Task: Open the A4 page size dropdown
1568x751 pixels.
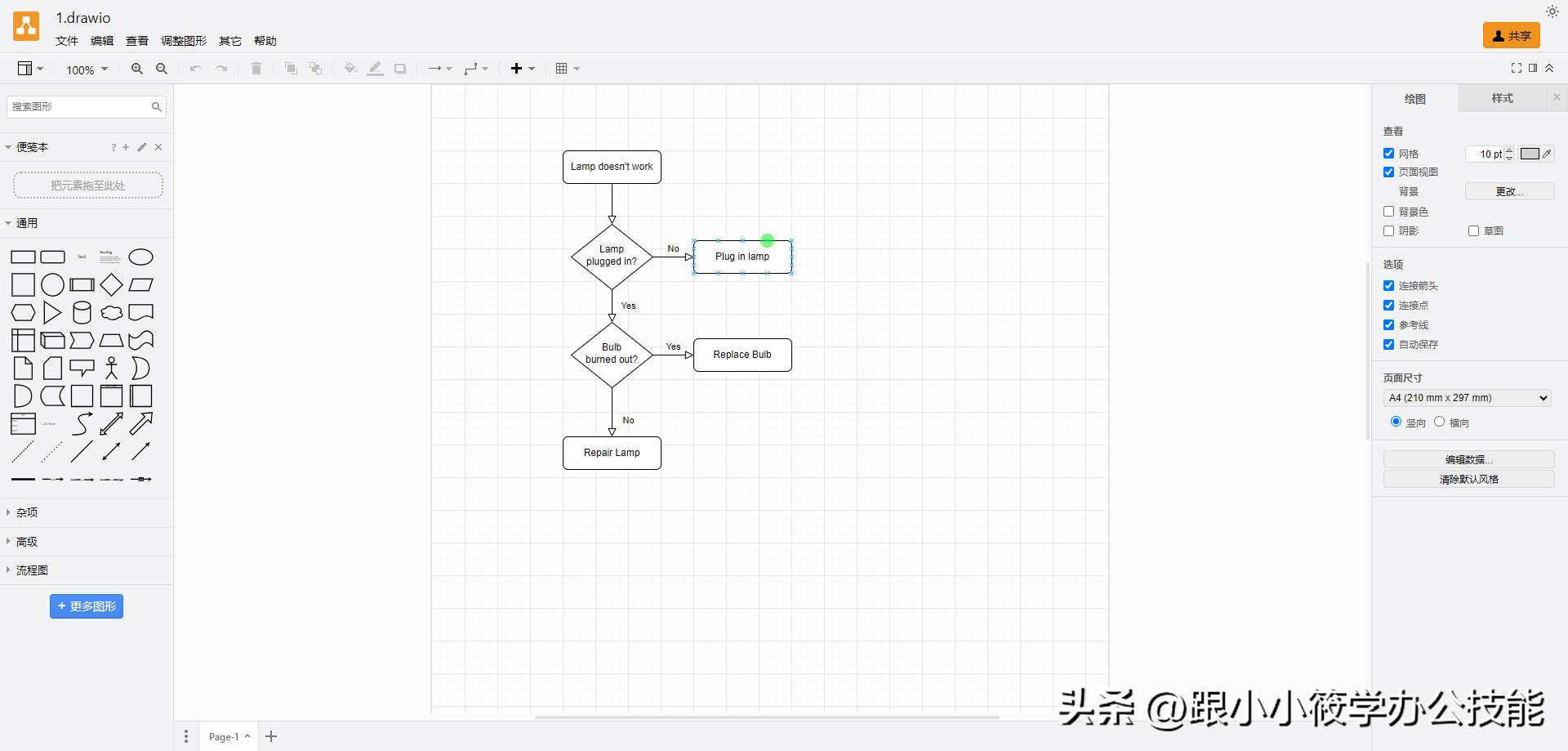Action: 1466,397
